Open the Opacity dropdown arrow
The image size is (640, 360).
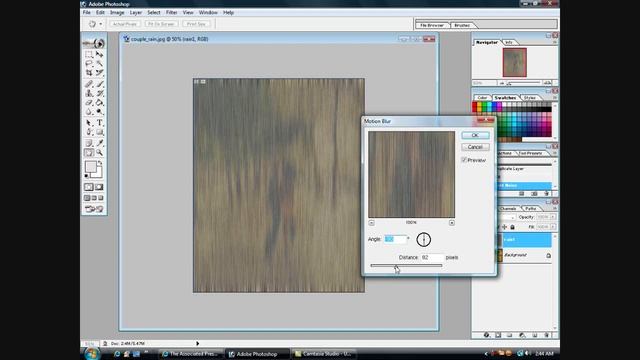(553, 217)
